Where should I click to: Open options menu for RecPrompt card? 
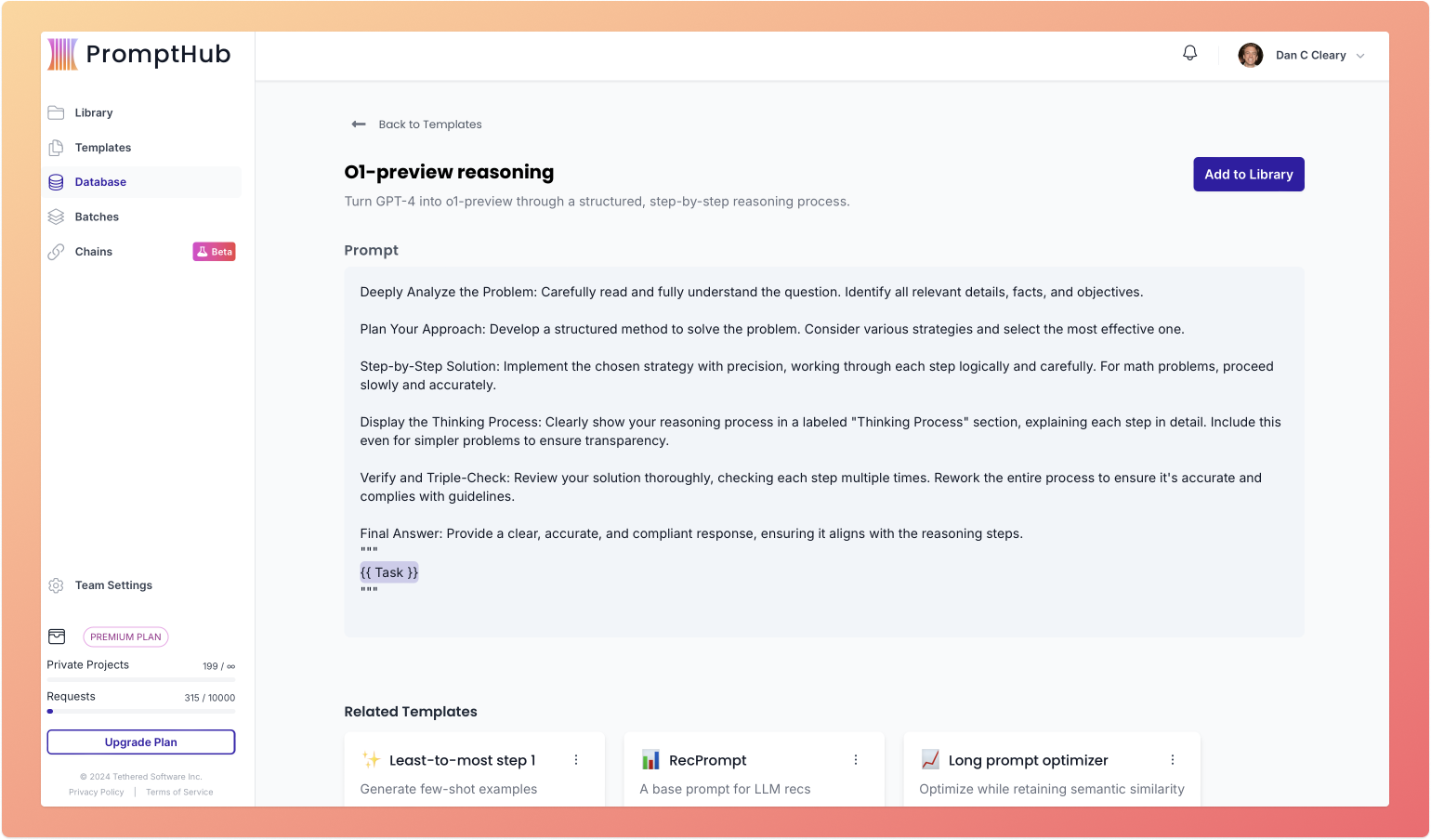(856, 760)
